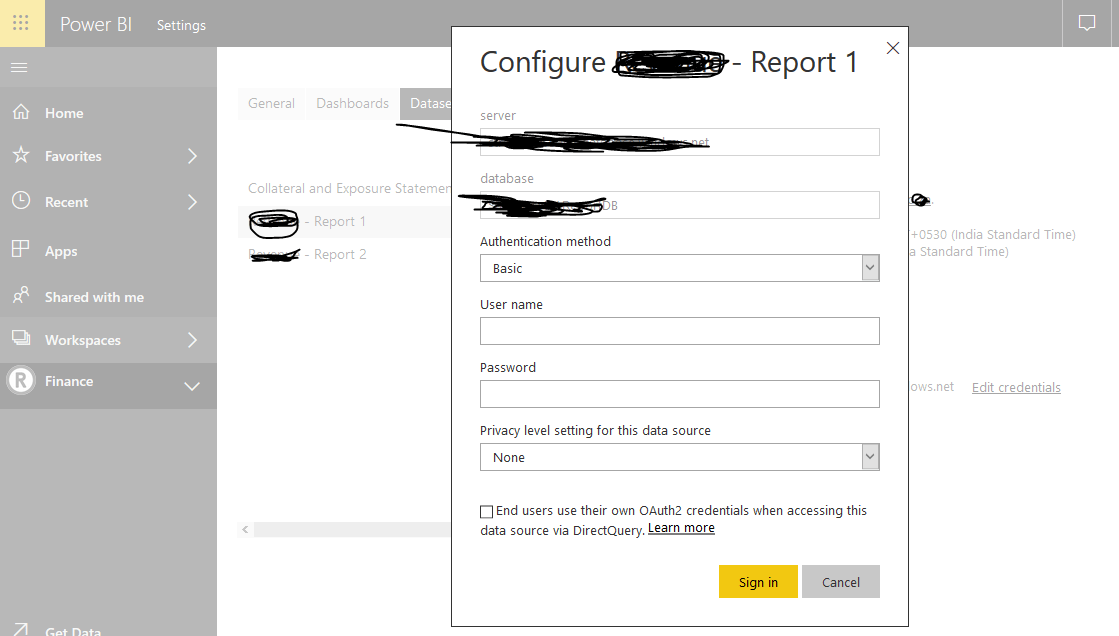
Task: Open the Authentication method dropdown
Action: (x=679, y=268)
